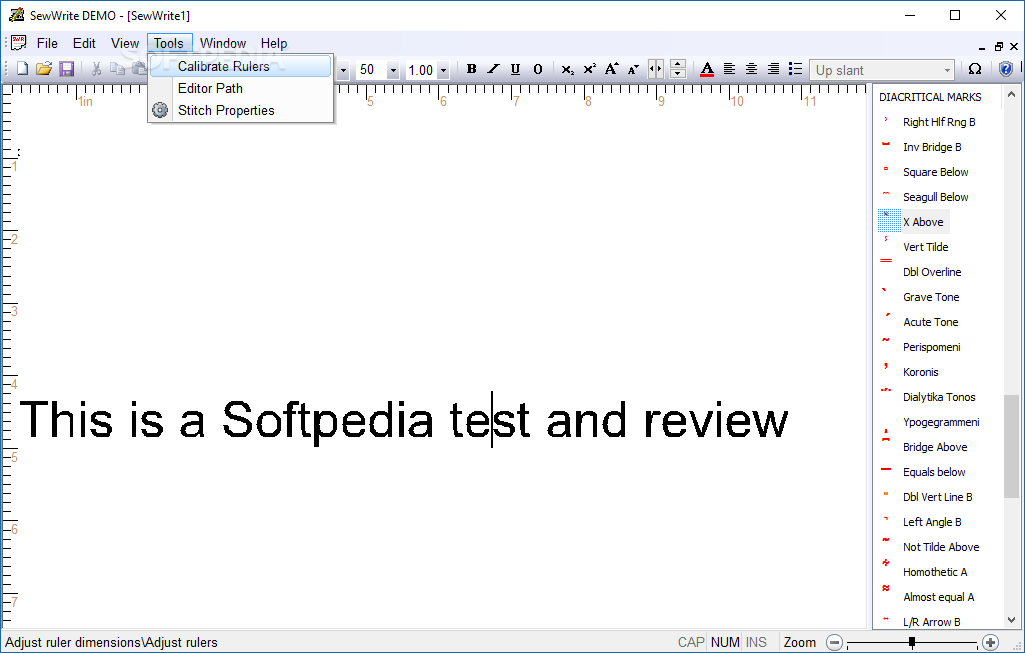Click the SewWrite document icon in menu bar
The image size is (1025, 653).
(18, 43)
